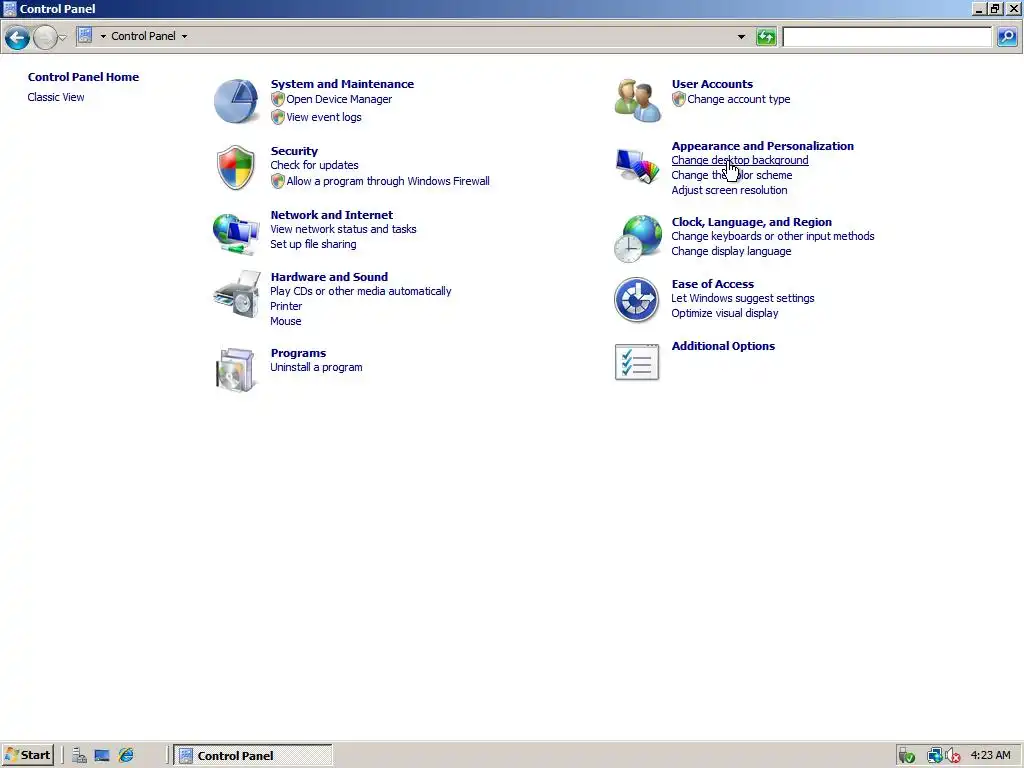The height and width of the screenshot is (768, 1024).
Task: Open Internet Explorer from quick launch
Action: 125,756
